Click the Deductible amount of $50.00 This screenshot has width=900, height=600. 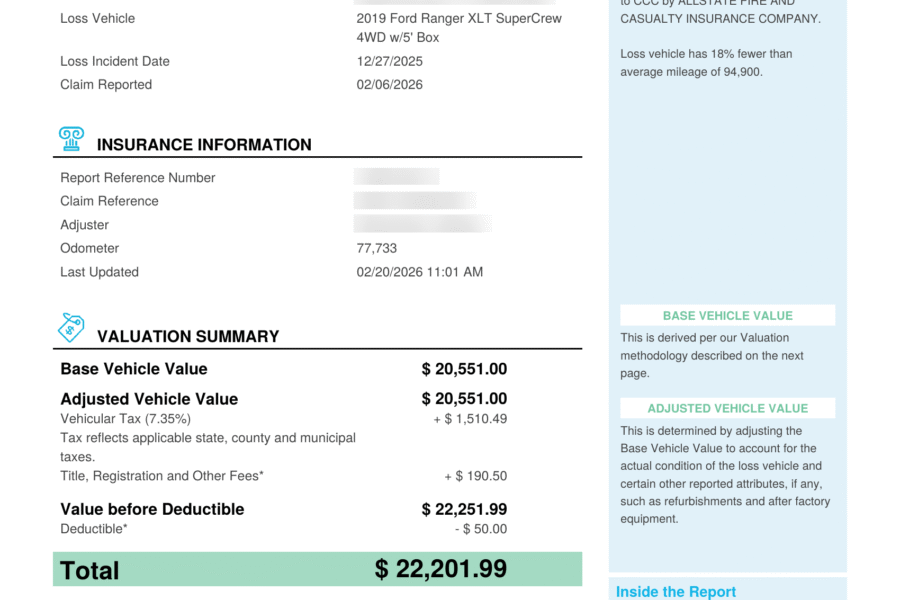[x=480, y=529]
